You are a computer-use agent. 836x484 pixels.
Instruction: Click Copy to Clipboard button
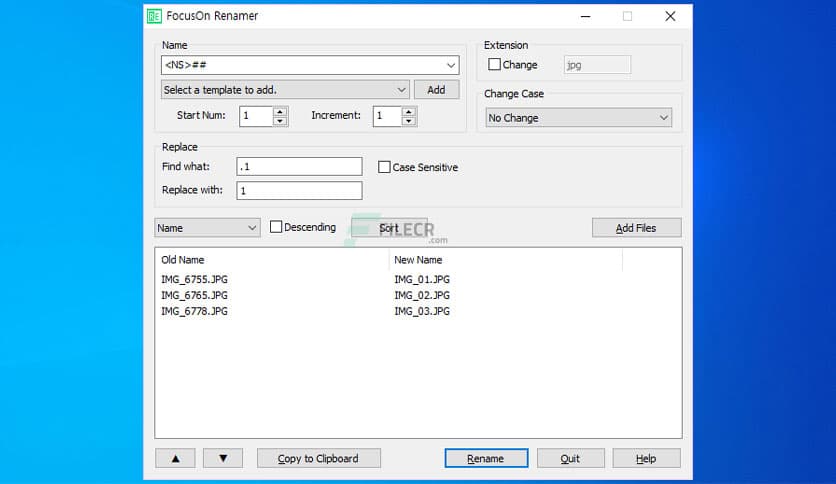[x=318, y=458]
